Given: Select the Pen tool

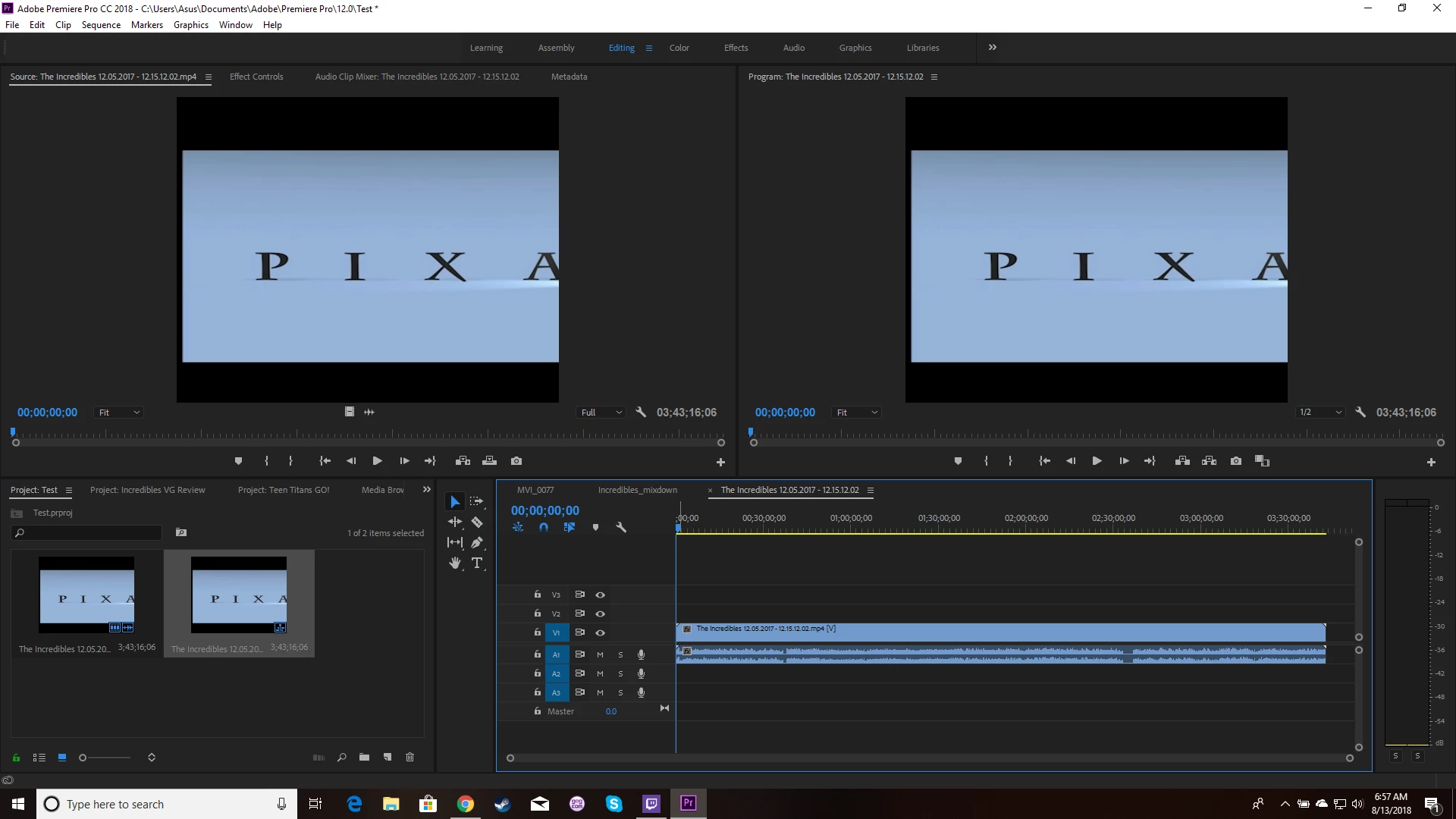Looking at the screenshot, I should [477, 542].
